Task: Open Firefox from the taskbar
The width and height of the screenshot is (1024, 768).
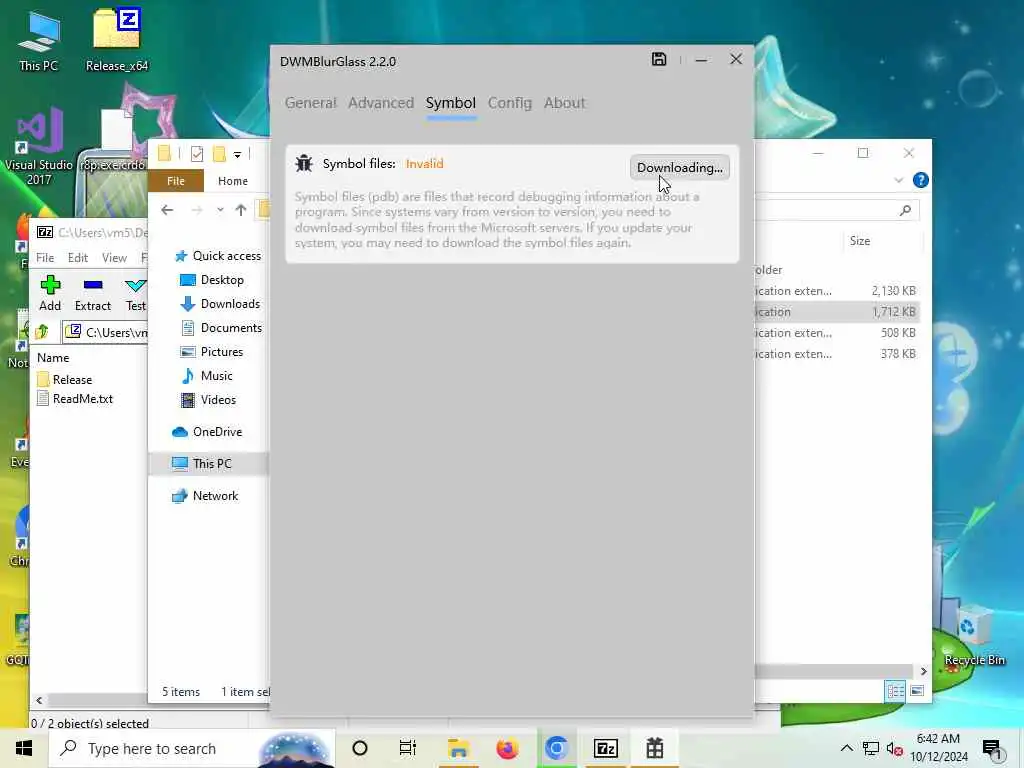Action: [x=507, y=748]
